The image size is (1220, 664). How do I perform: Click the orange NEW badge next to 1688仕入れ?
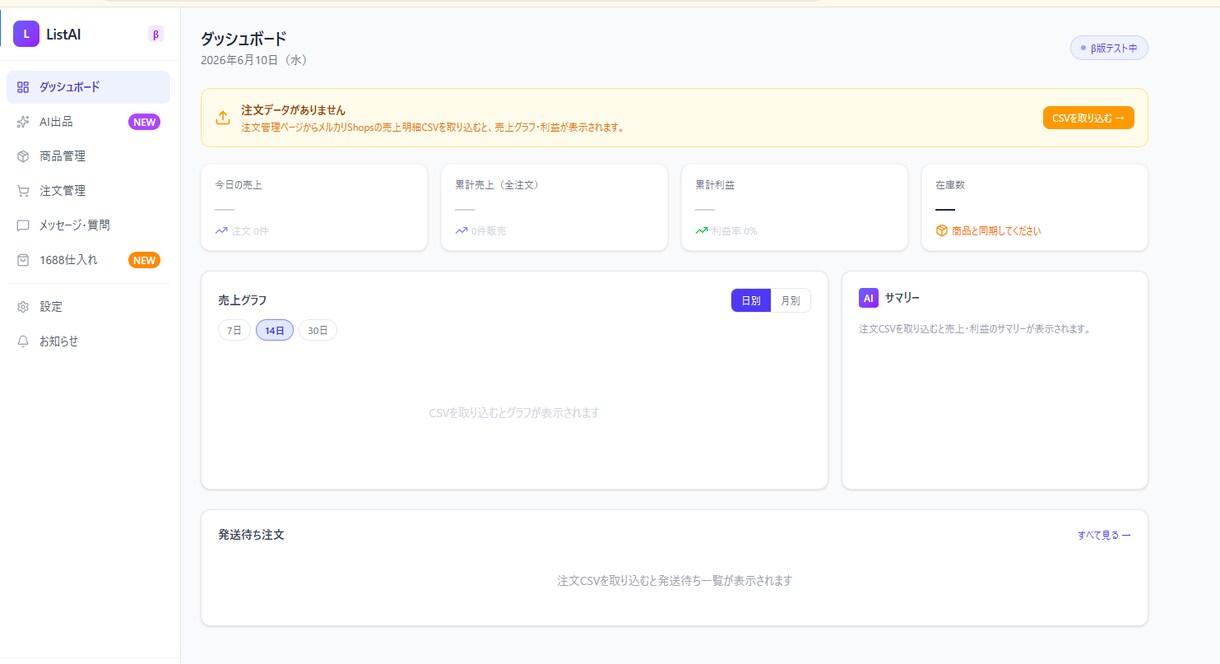point(144,260)
